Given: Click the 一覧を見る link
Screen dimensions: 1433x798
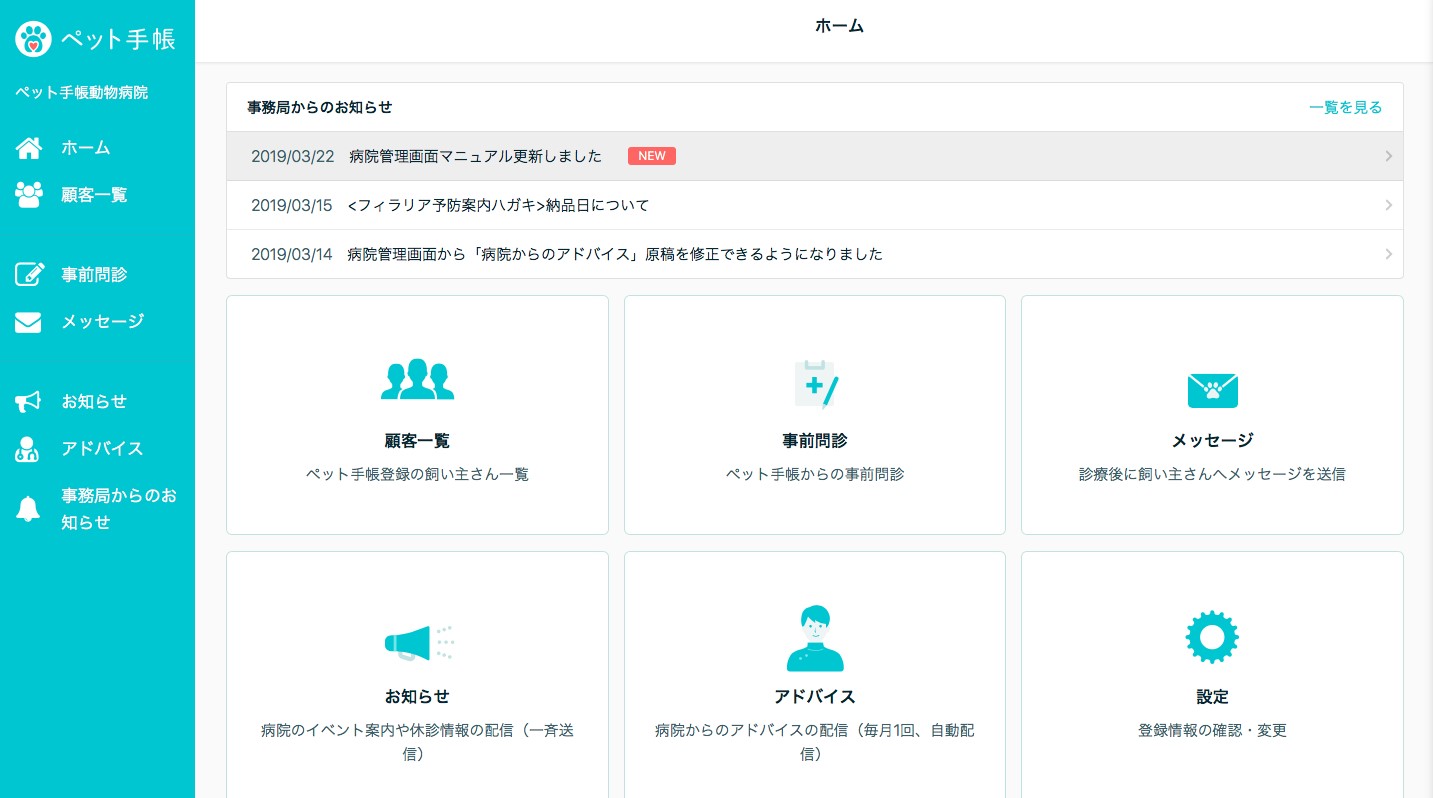Looking at the screenshot, I should pyautogui.click(x=1346, y=107).
